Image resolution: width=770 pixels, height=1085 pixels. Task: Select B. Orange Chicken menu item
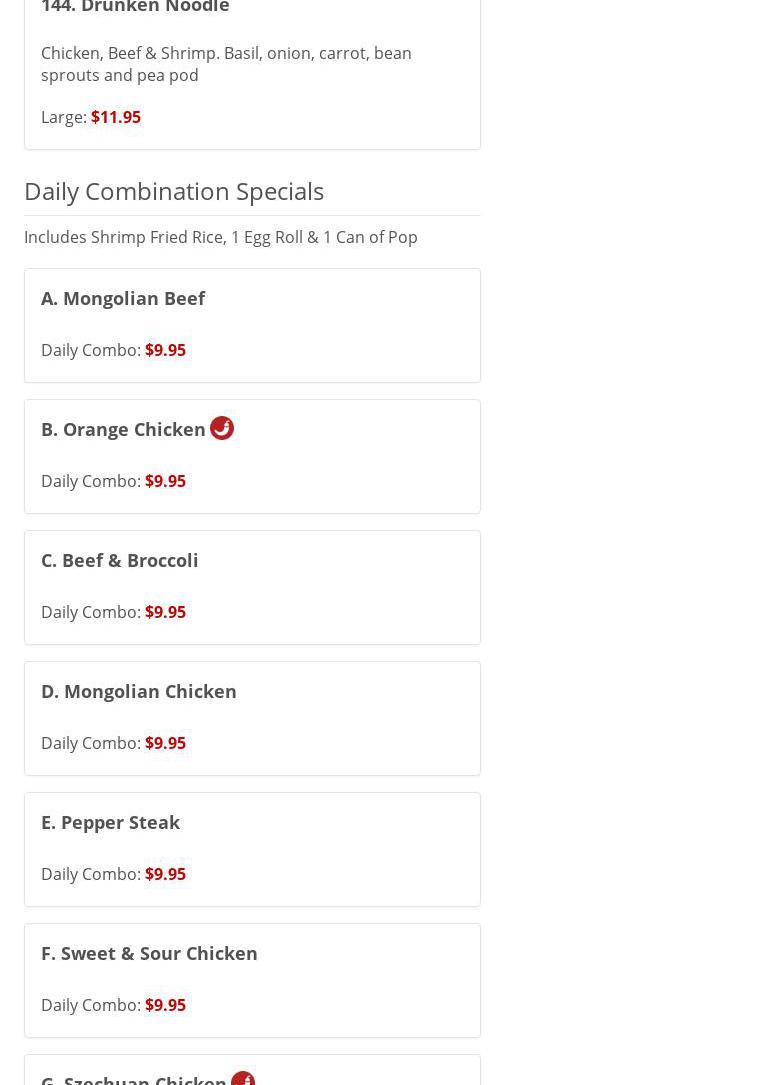[123, 429]
